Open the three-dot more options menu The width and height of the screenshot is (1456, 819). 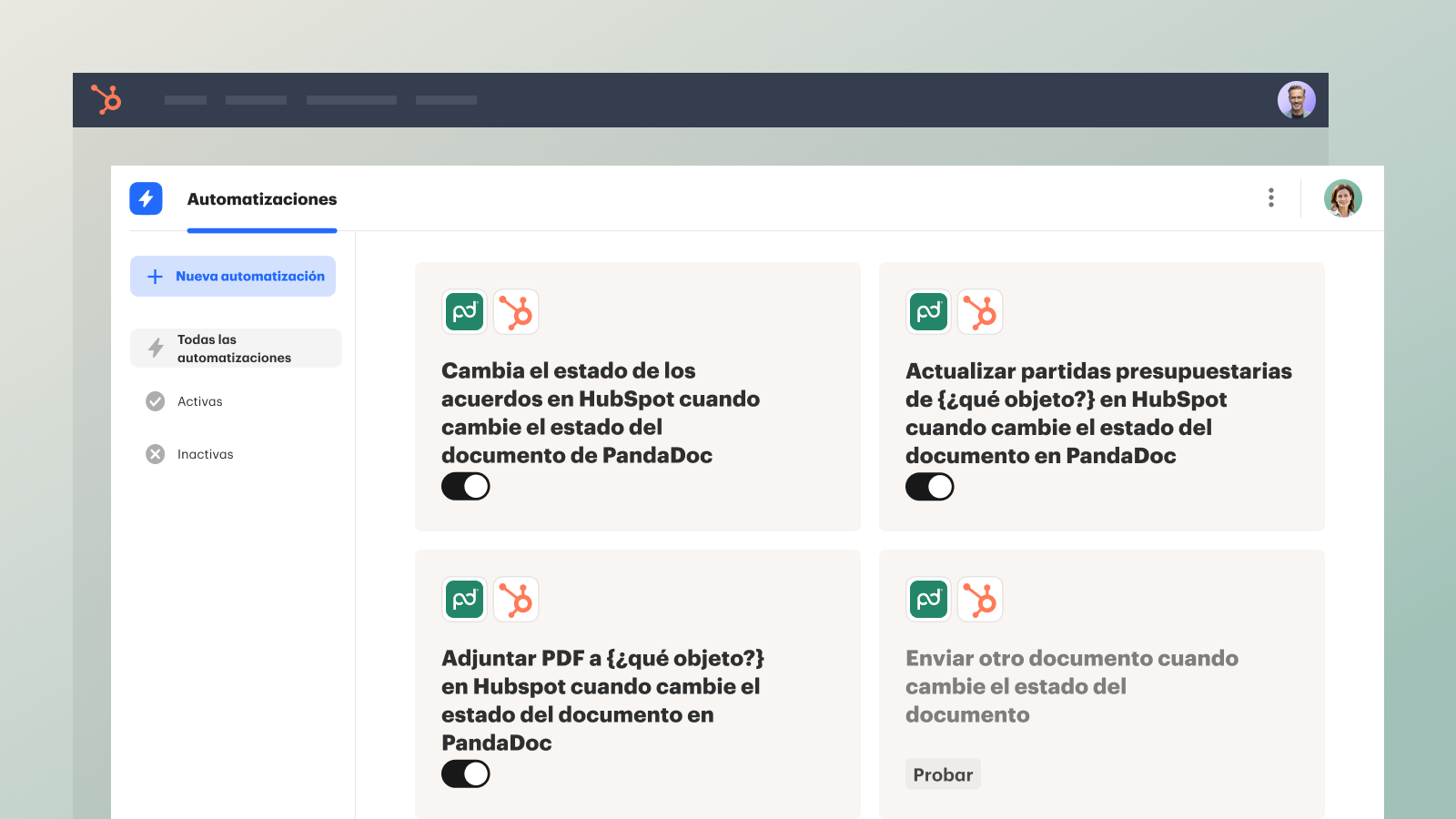(x=1270, y=198)
